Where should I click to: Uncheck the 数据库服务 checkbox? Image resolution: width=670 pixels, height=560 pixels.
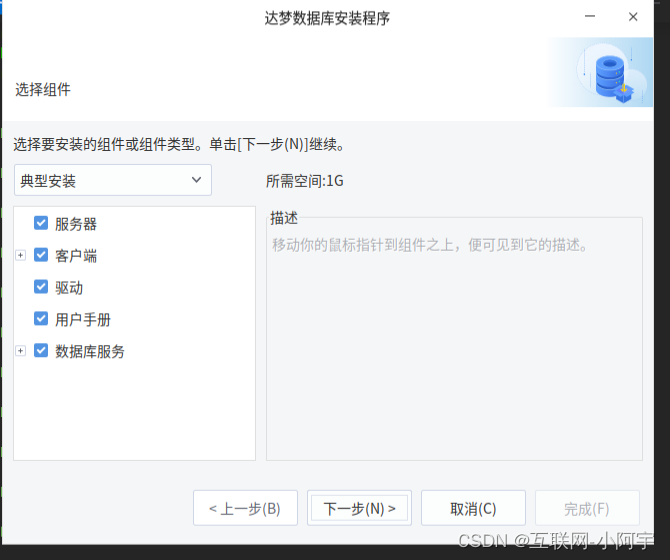[41, 351]
